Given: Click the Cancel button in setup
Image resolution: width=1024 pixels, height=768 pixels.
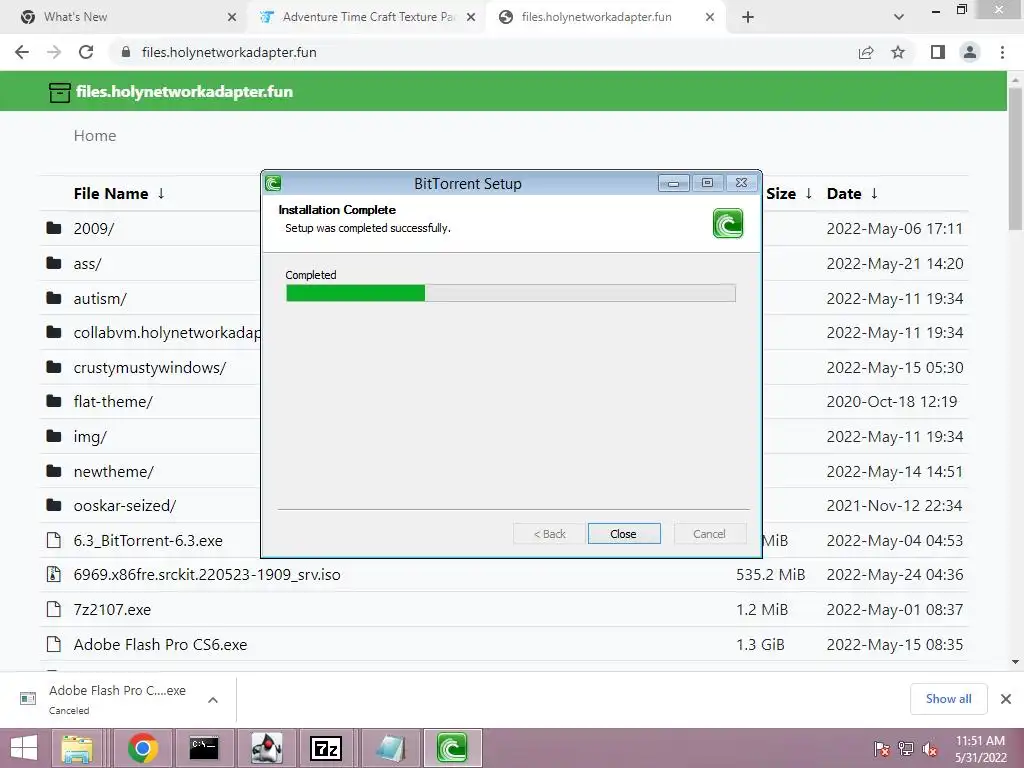Looking at the screenshot, I should (x=709, y=534).
